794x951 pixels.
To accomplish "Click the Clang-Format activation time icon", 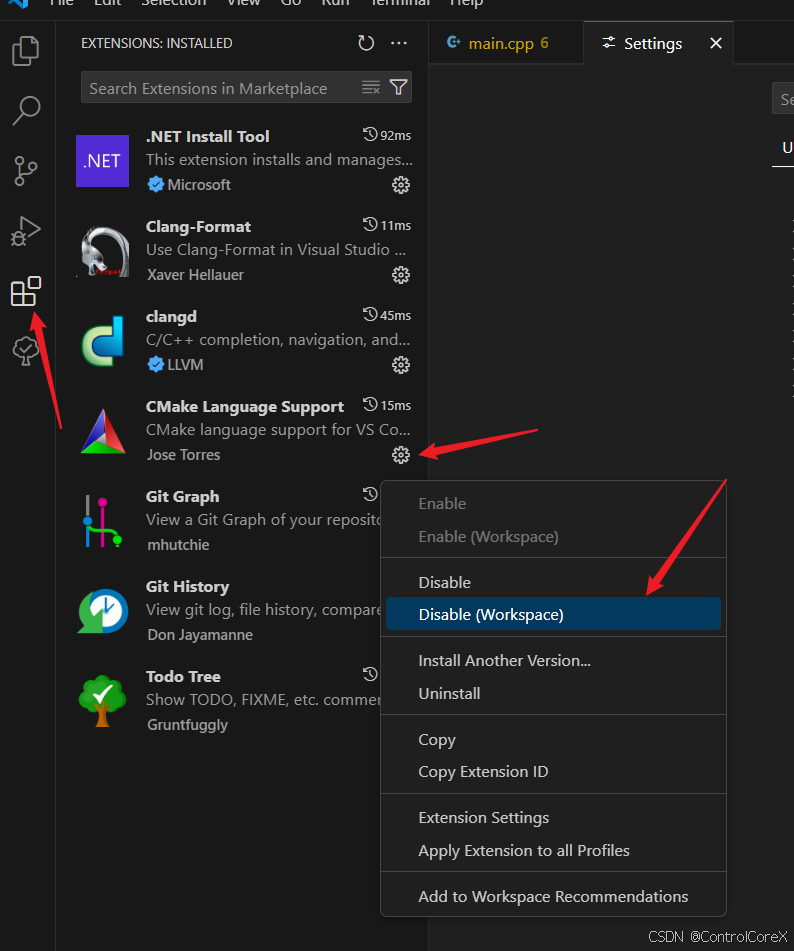I will pos(370,224).
